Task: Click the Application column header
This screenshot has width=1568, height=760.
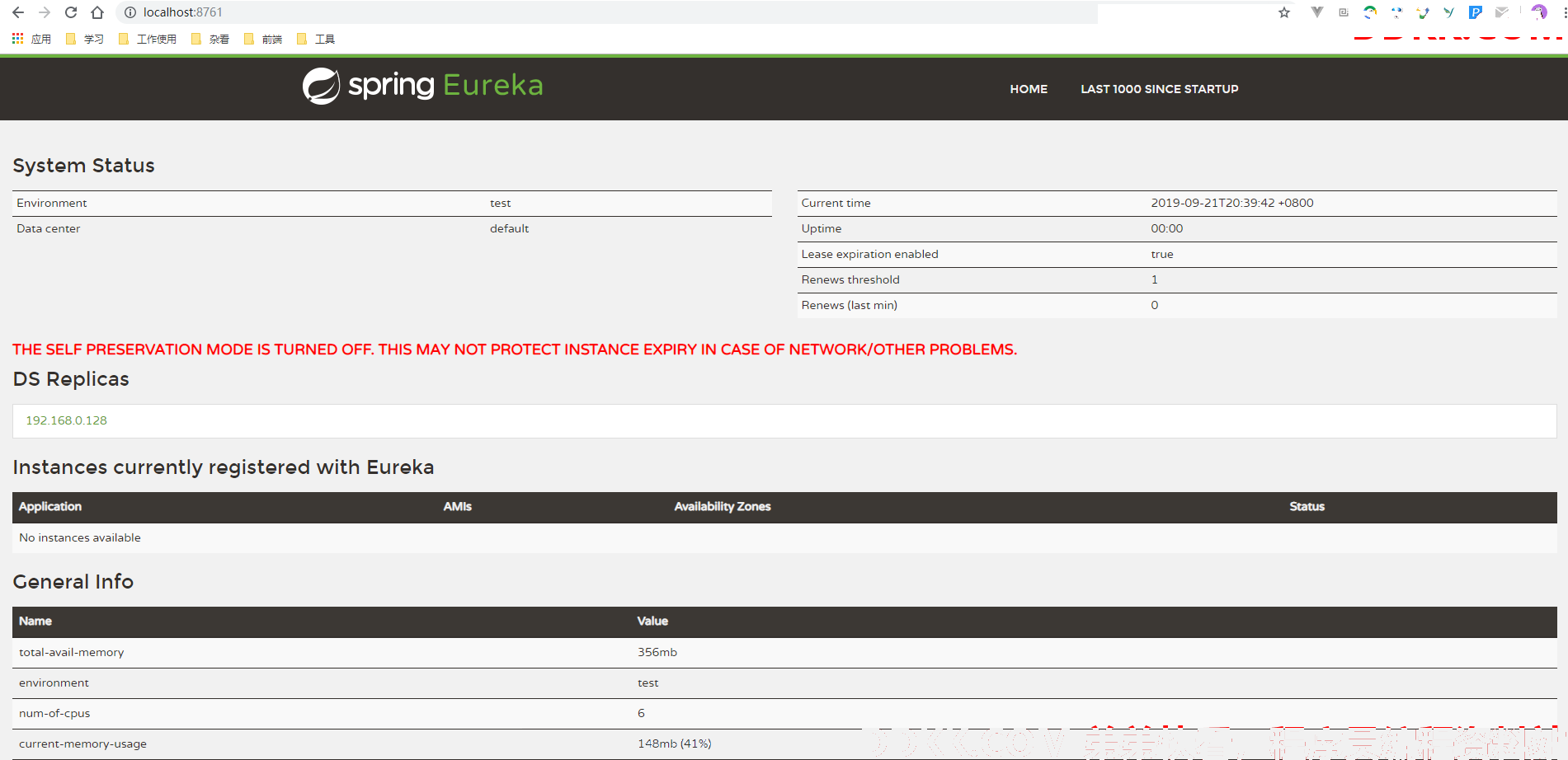Action: click(x=50, y=506)
